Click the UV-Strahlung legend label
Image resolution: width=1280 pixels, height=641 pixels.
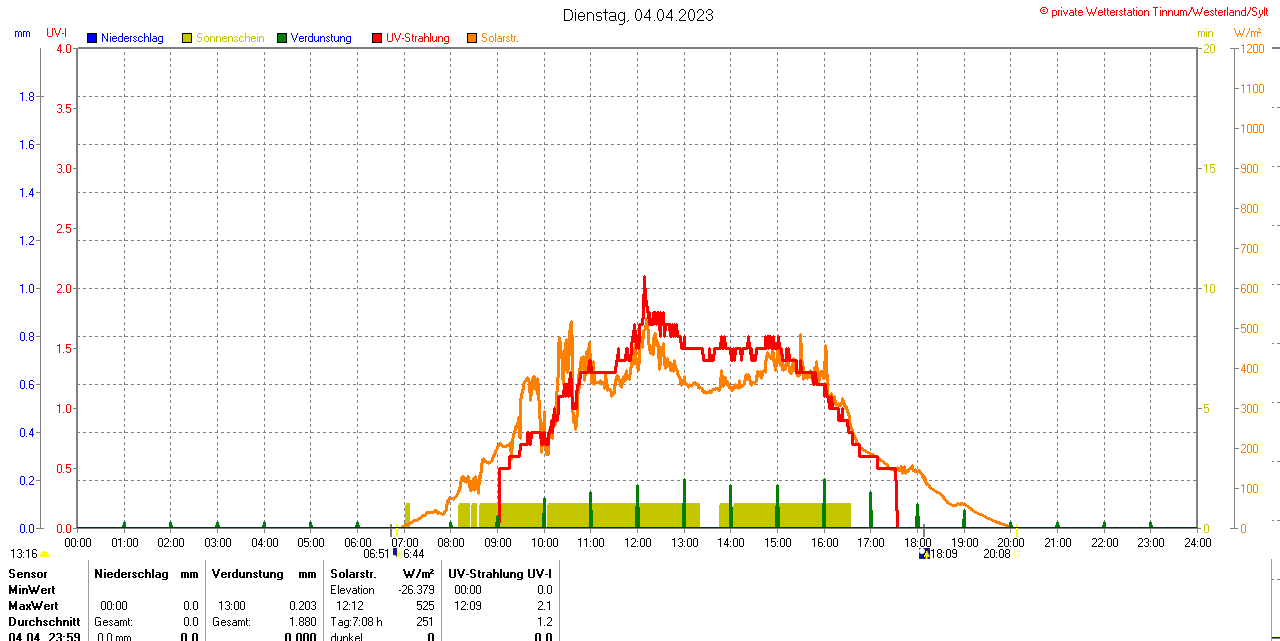tap(417, 38)
